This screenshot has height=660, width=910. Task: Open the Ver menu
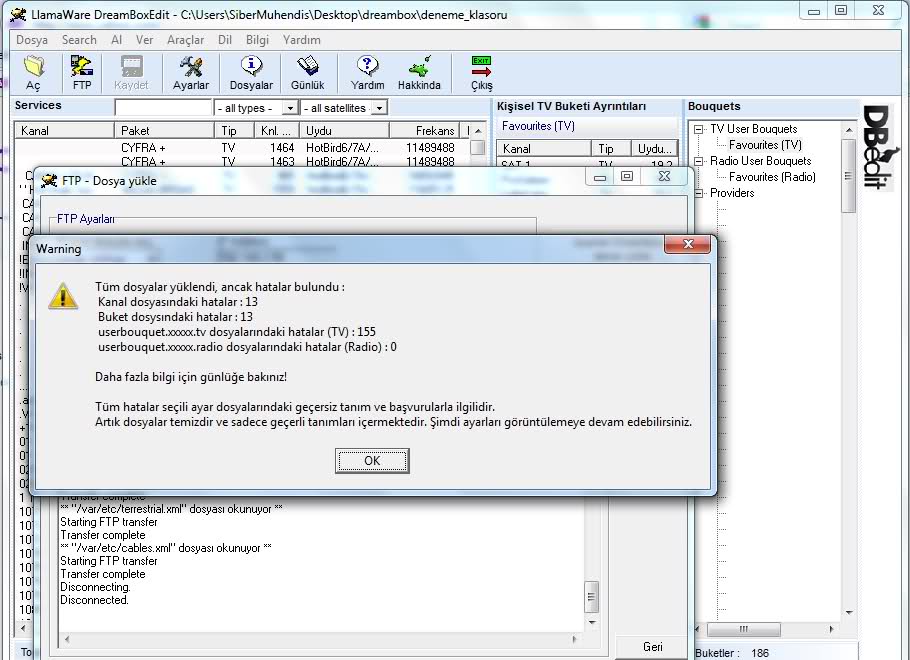145,40
